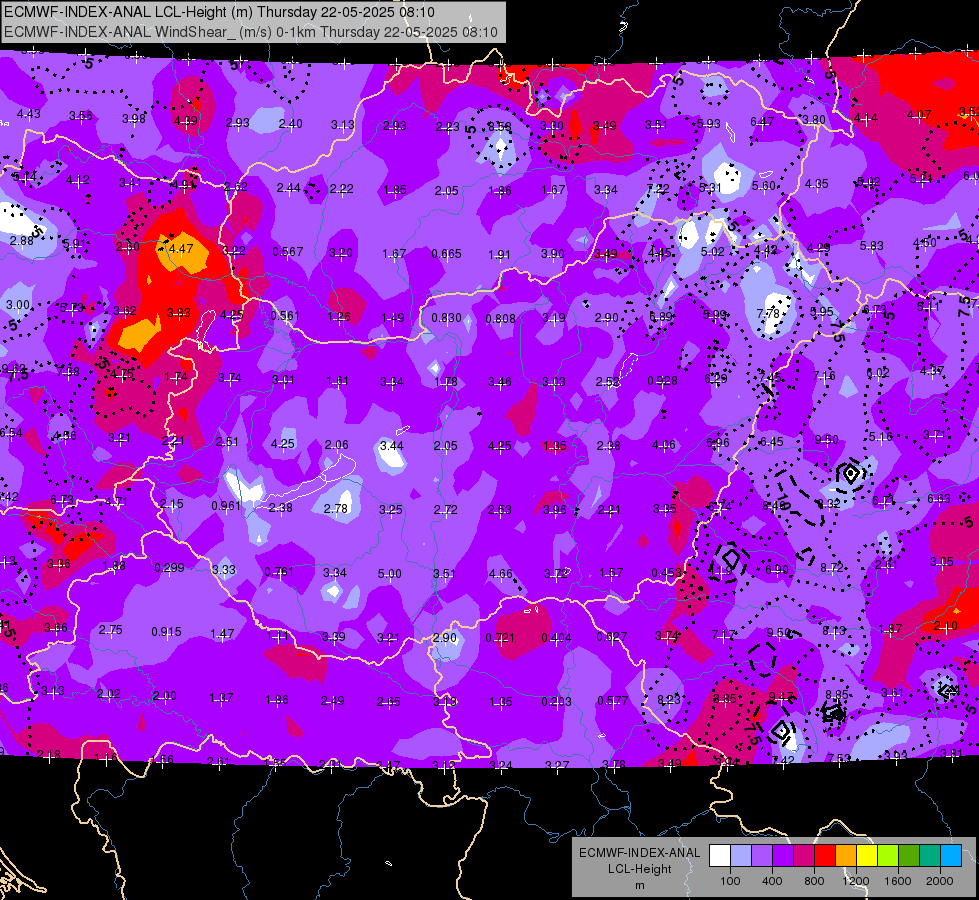This screenshot has height=900, width=979.
Task: Click the grid value 7.22
Action: click(658, 188)
